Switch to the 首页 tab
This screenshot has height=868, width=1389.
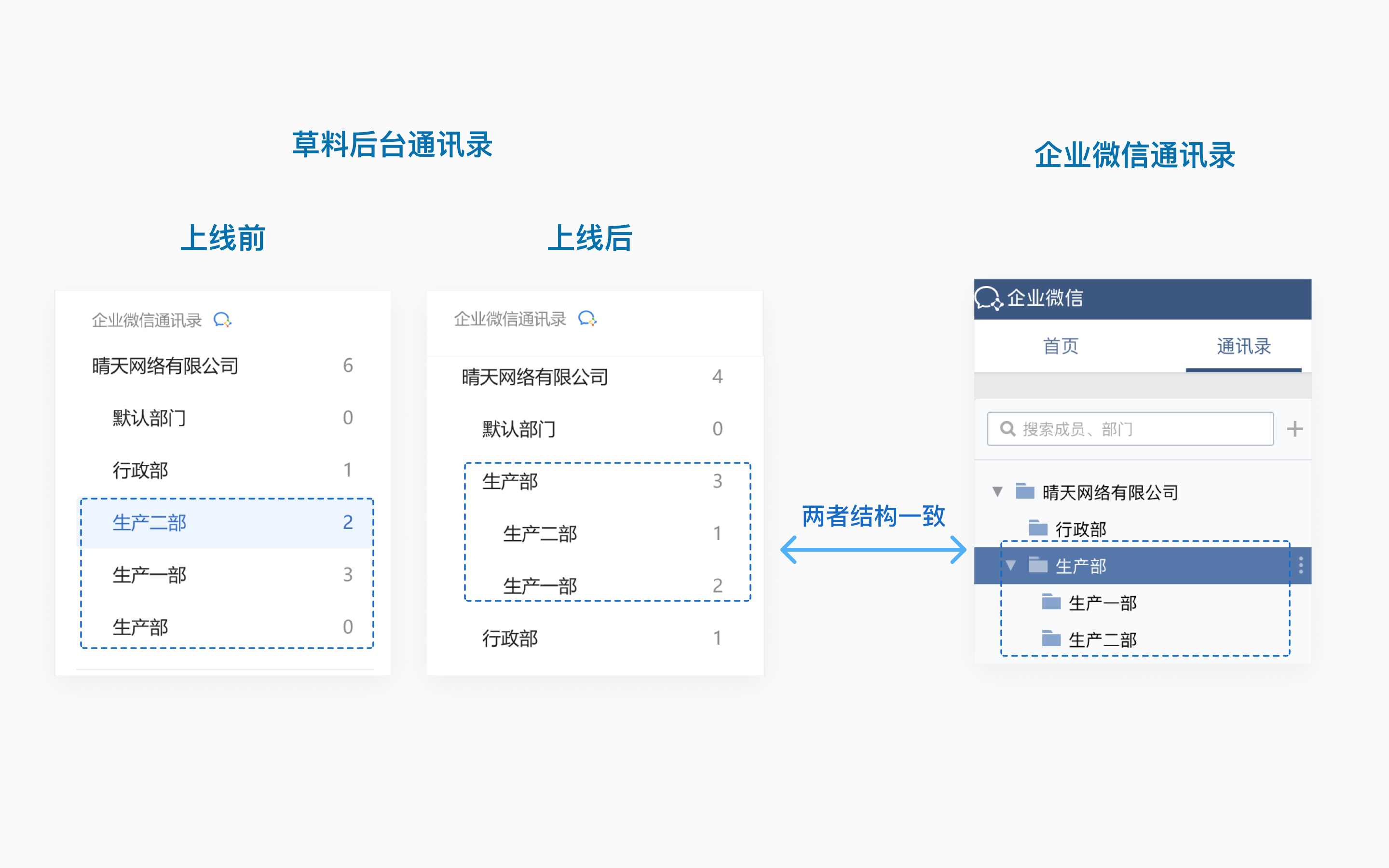(x=1061, y=346)
